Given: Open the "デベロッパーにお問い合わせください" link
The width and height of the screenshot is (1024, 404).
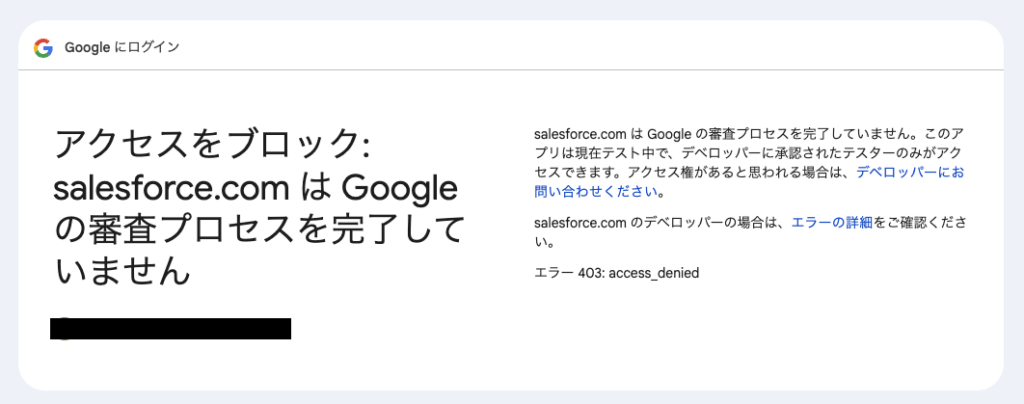Looking at the screenshot, I should pos(910,172).
